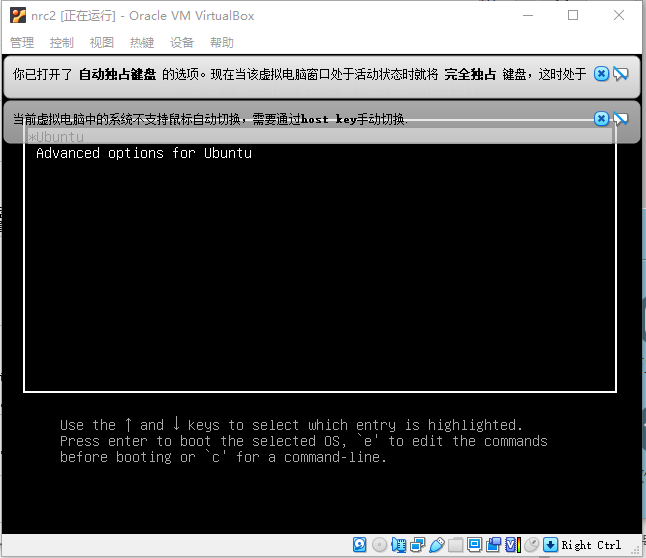Image resolution: width=646 pixels, height=558 pixels.
Task: Open the 热键 menu
Action: tap(142, 42)
